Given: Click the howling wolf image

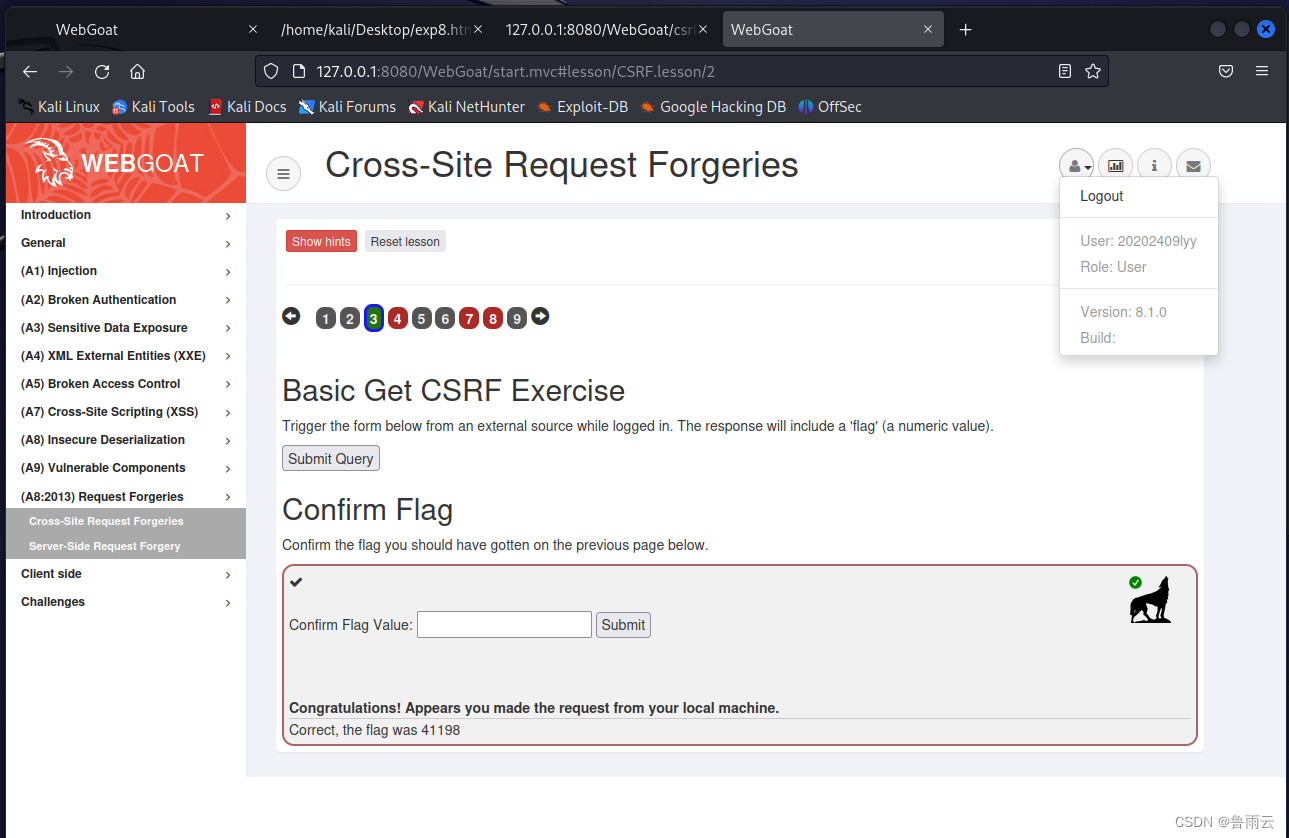Looking at the screenshot, I should point(1149,600).
